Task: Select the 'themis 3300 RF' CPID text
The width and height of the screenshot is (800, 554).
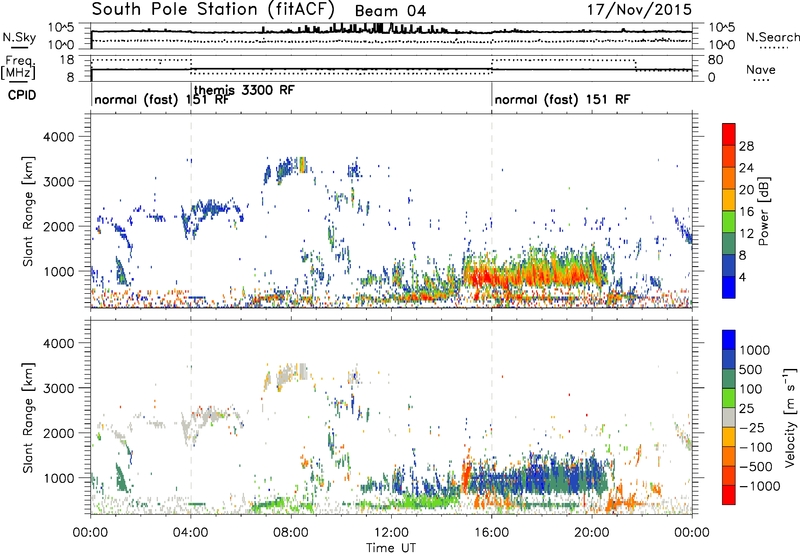Action: (244, 90)
